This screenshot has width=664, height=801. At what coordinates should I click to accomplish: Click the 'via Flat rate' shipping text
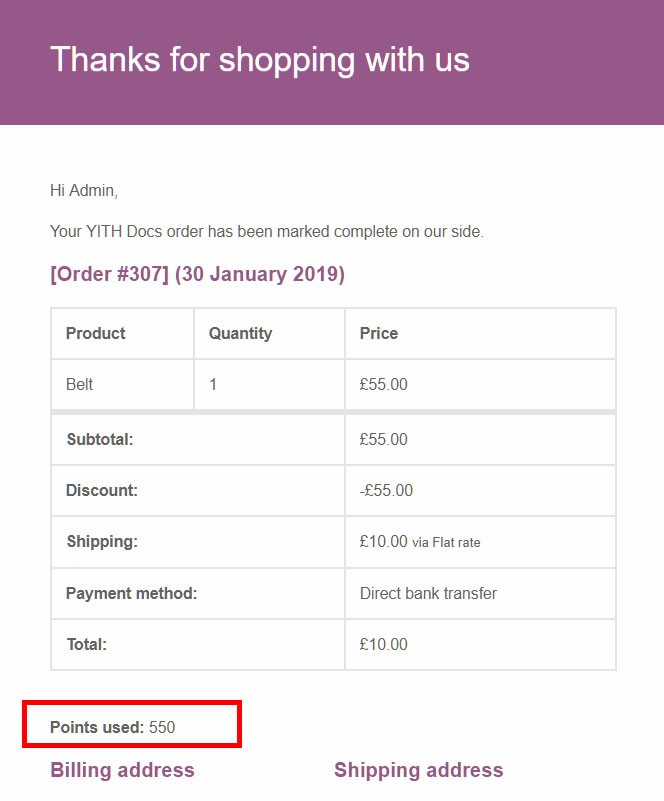point(446,543)
